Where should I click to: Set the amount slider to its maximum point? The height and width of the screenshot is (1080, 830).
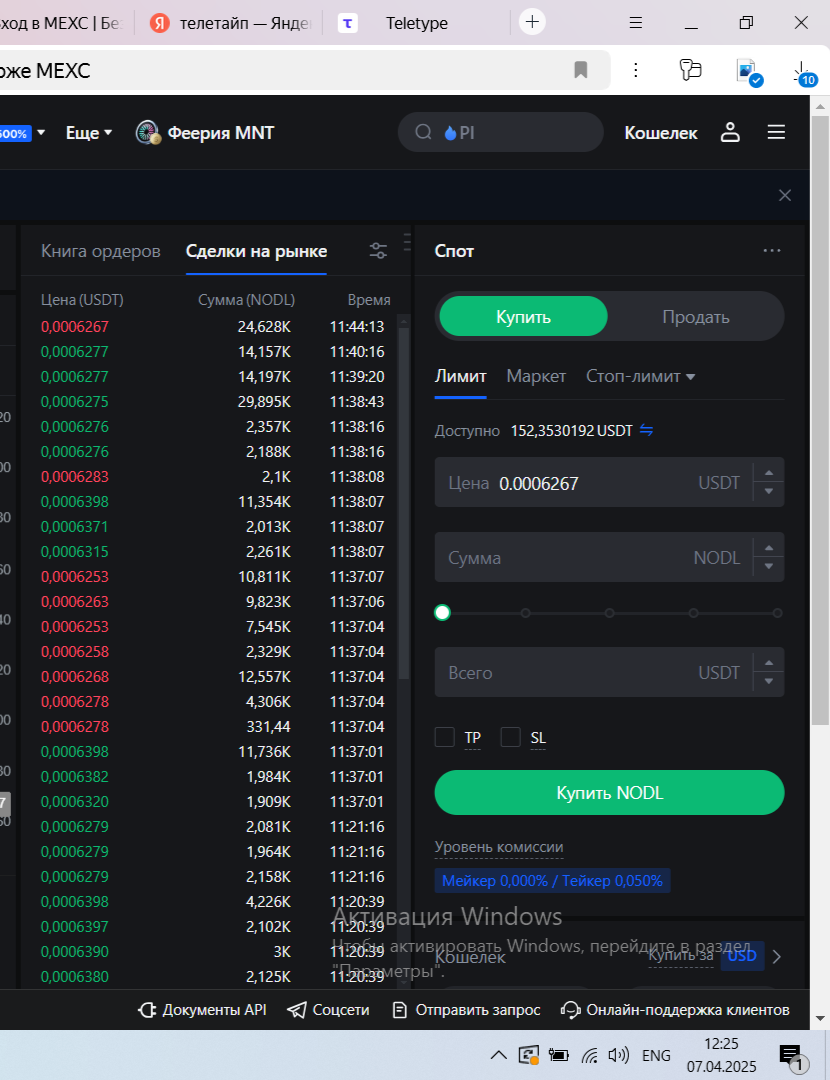click(777, 612)
